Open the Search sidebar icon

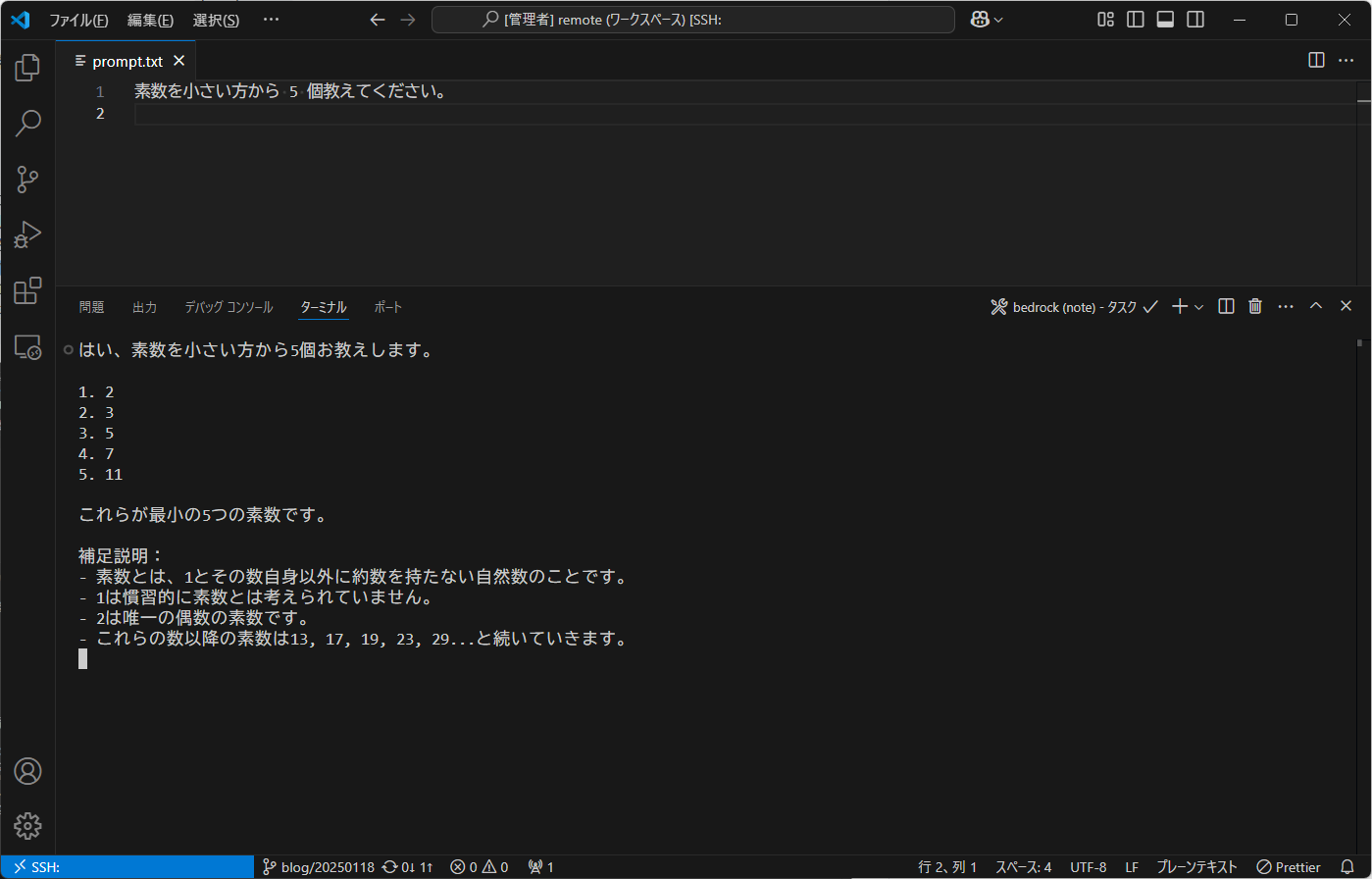[26, 122]
